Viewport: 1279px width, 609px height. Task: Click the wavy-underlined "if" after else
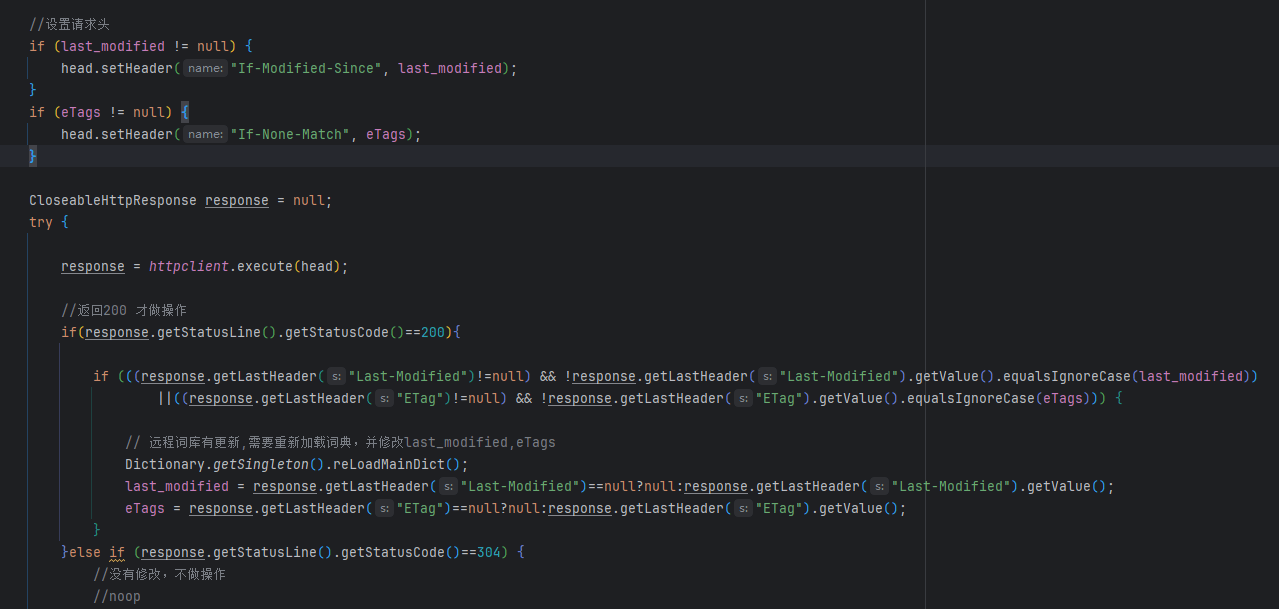pyautogui.click(x=117, y=552)
